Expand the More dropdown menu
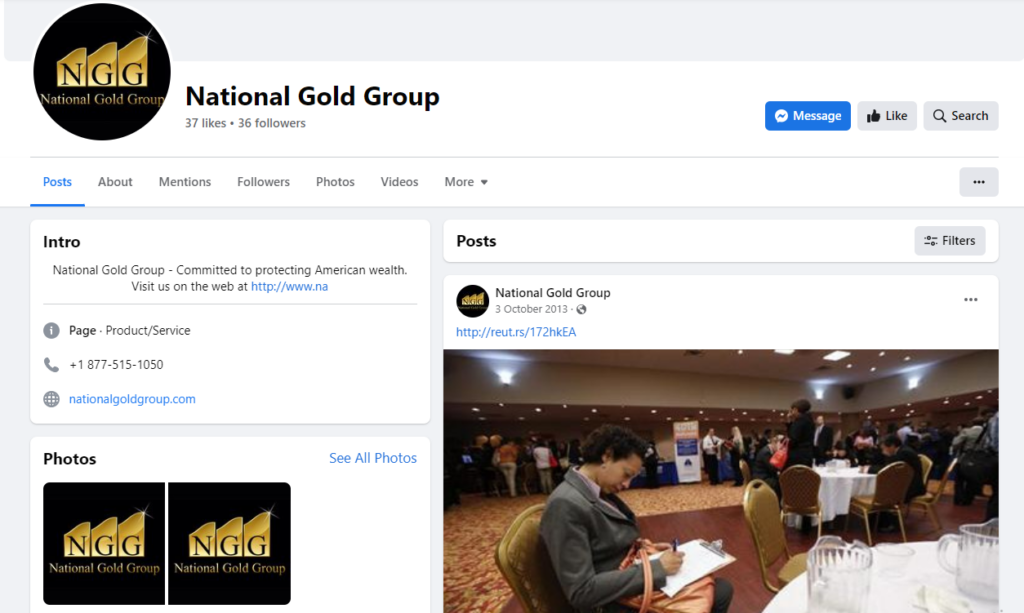The image size is (1024, 613). (x=466, y=182)
